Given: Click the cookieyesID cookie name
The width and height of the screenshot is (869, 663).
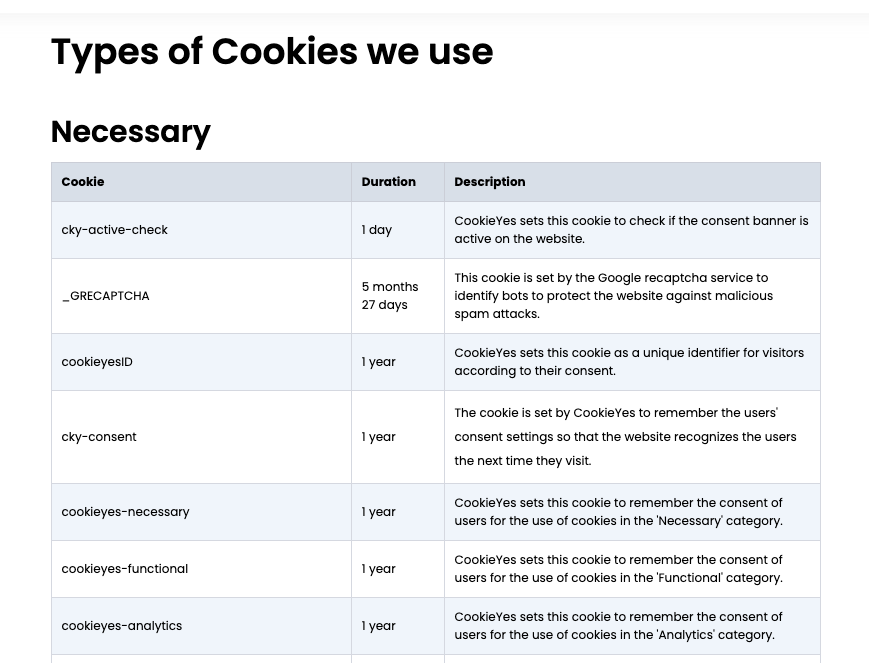Looking at the screenshot, I should [97, 362].
